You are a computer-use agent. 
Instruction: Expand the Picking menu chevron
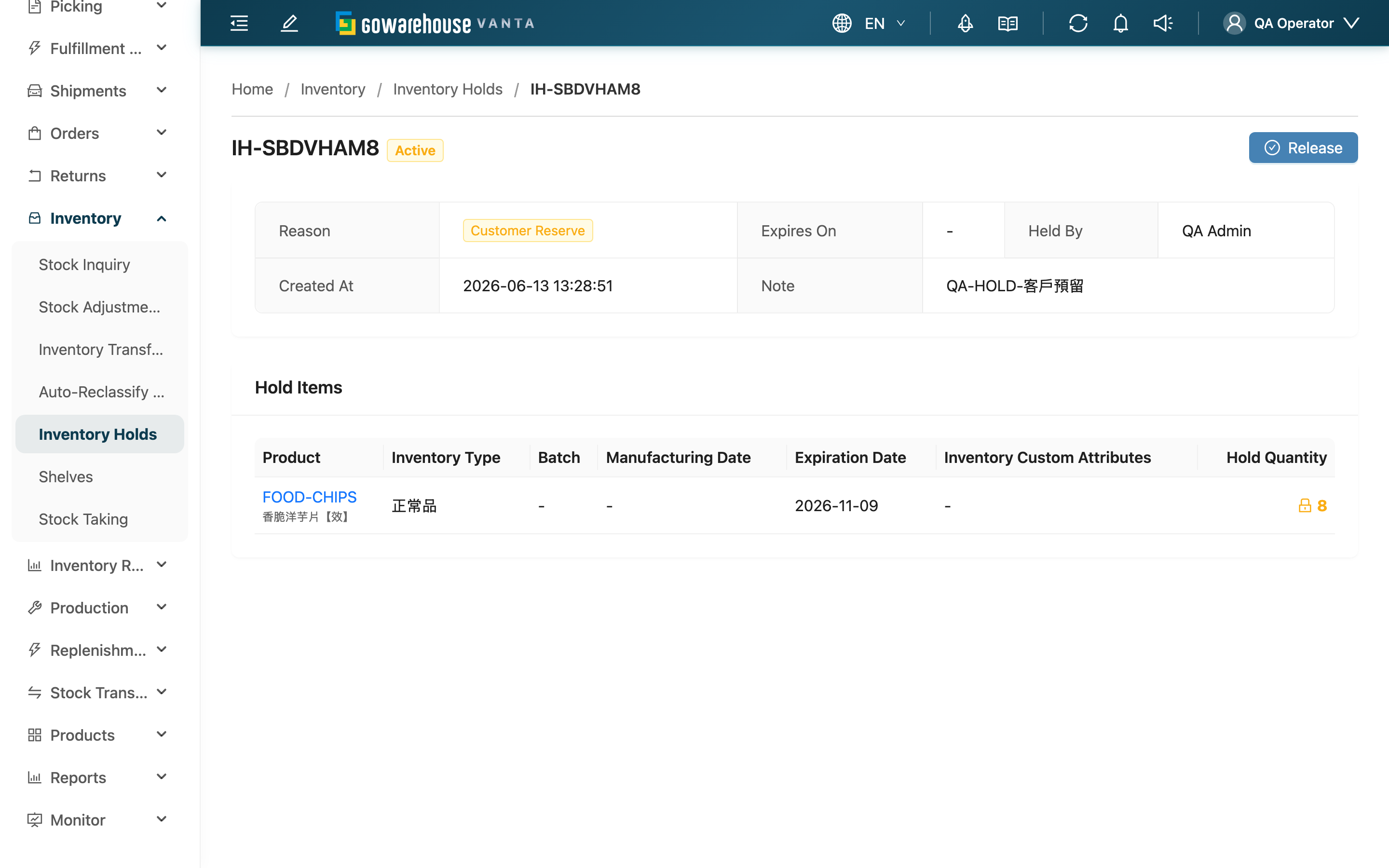pos(161,6)
